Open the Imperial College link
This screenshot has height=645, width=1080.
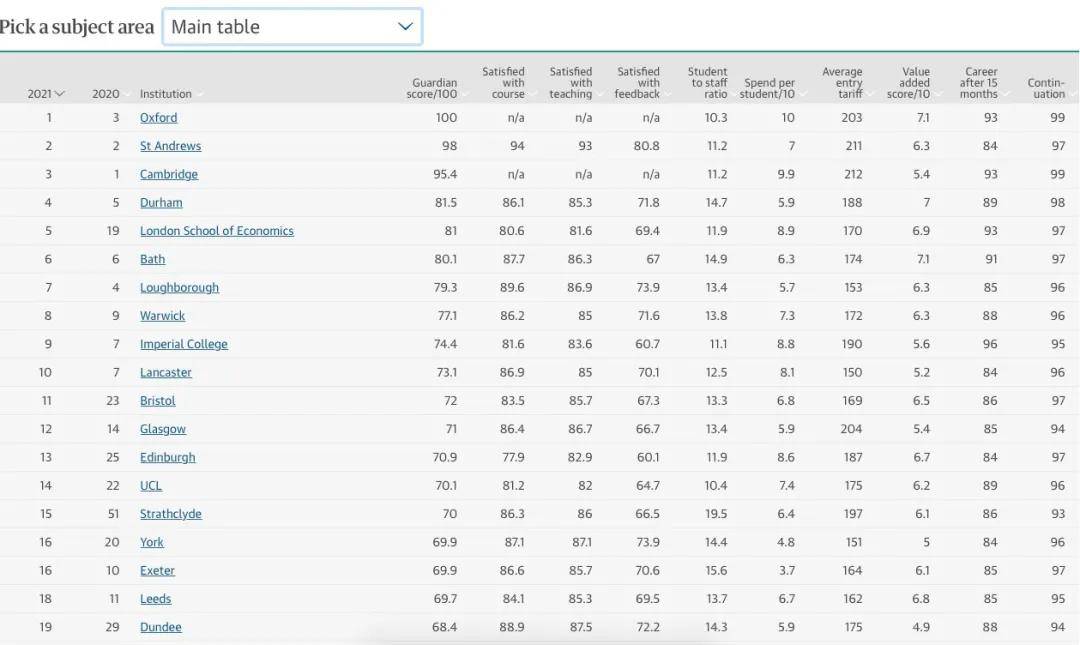tap(183, 344)
